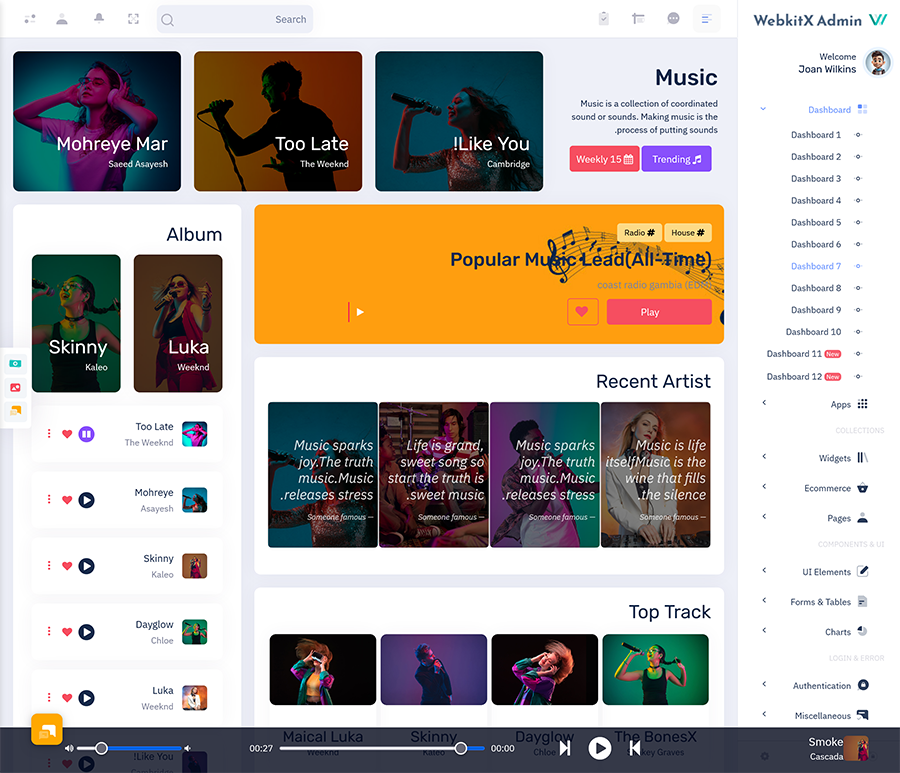Open more options for Skinny track
The height and width of the screenshot is (773, 900).
pyautogui.click(x=49, y=566)
